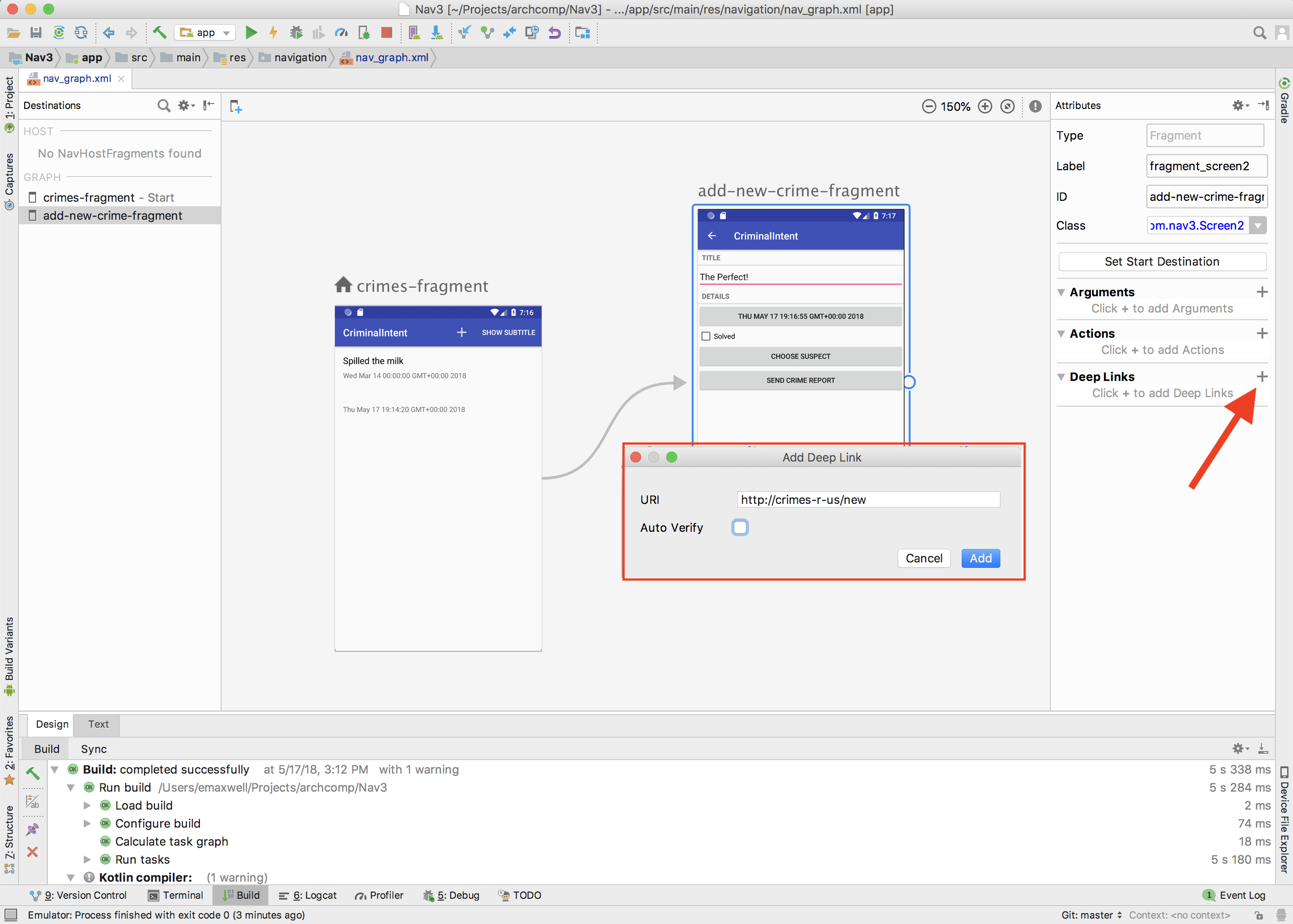
Task: Open the app run configuration dropdown
Action: tap(226, 32)
